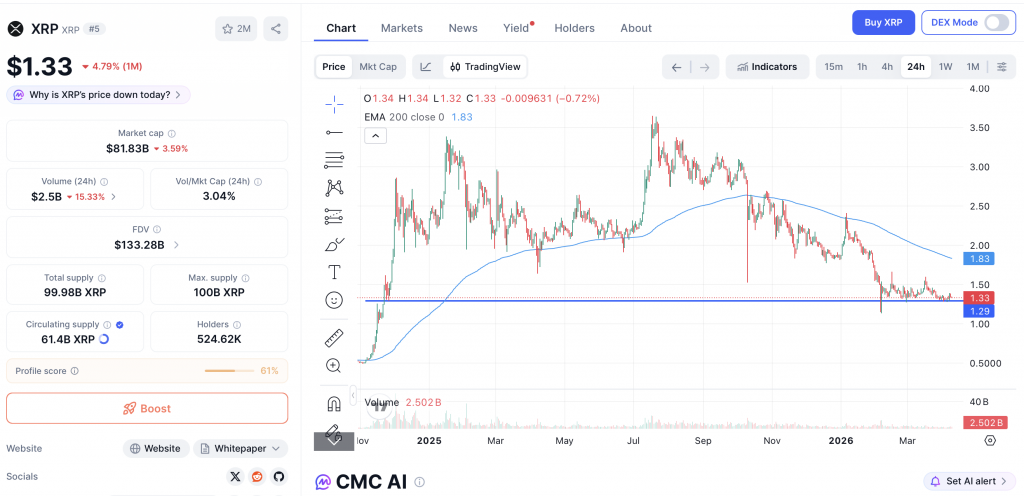Choose the brush drawing tool

[334, 244]
